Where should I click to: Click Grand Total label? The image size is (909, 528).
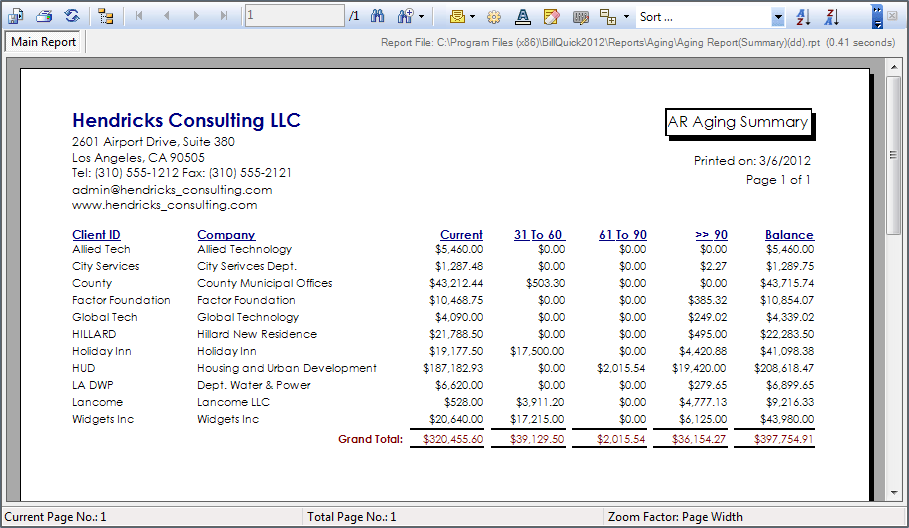(x=370, y=439)
